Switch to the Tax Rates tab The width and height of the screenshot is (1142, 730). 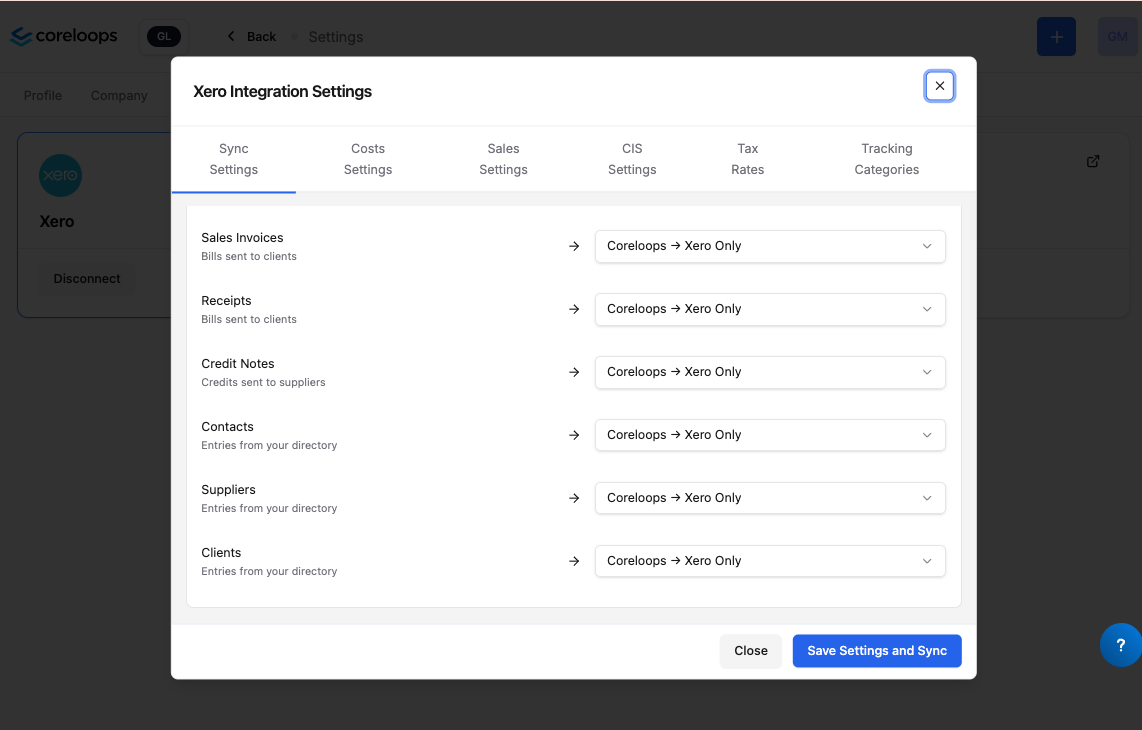pyautogui.click(x=747, y=159)
